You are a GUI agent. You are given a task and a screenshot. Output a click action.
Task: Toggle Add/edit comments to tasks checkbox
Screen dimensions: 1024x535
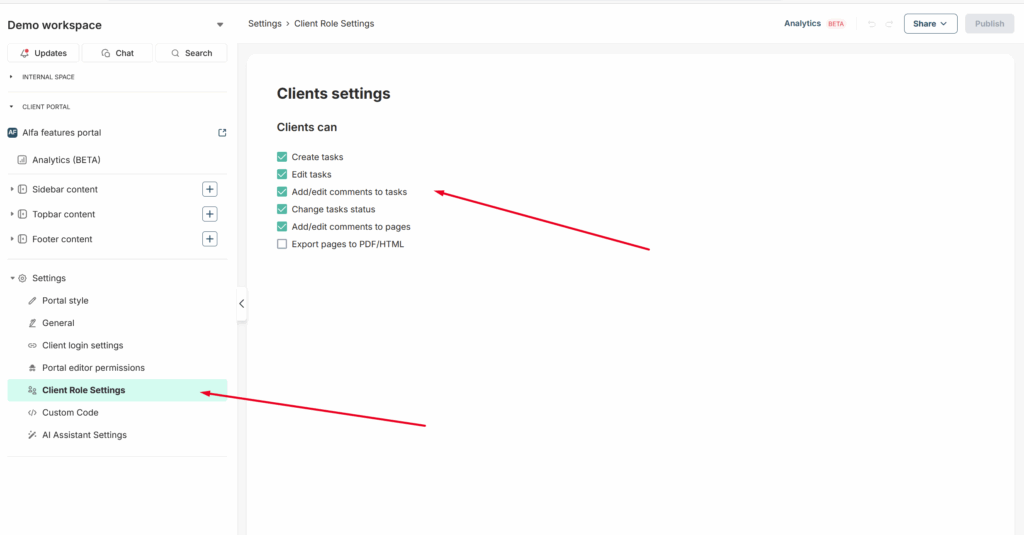(282, 192)
